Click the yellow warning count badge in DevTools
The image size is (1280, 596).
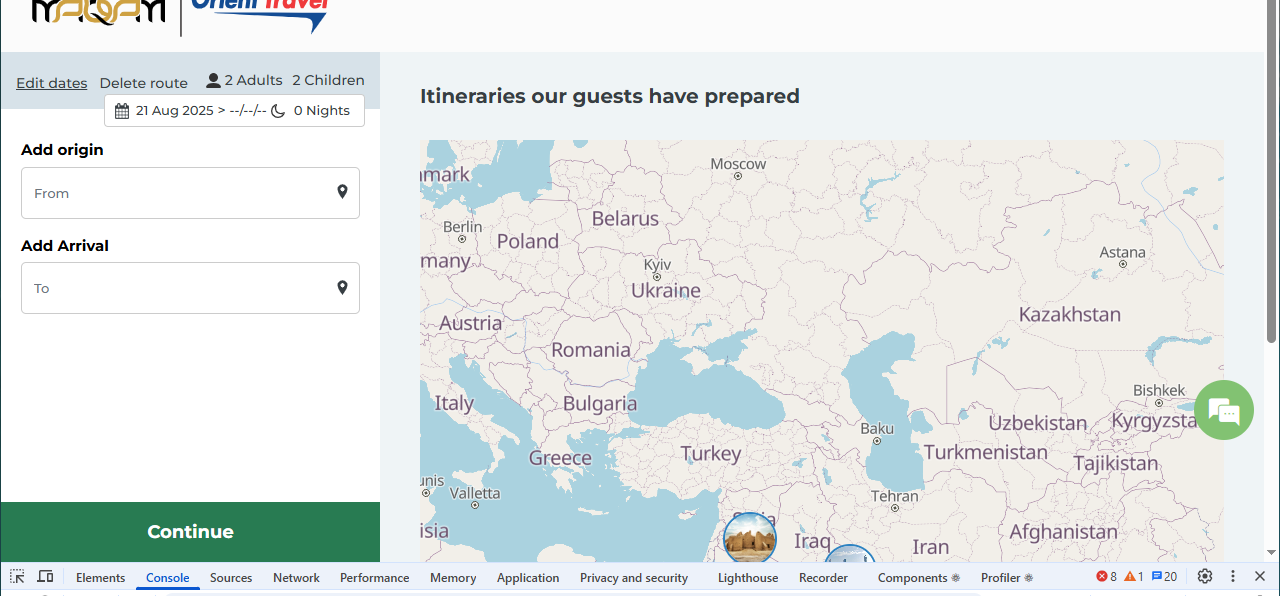(1134, 577)
